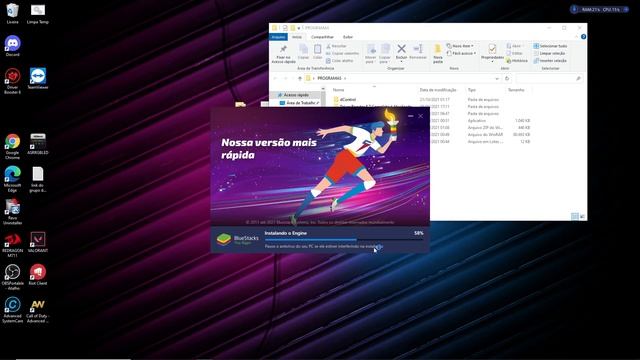Click Fixar no Acesso rápido in Explorer ribbon
The height and width of the screenshot is (360, 640).
[x=283, y=54]
